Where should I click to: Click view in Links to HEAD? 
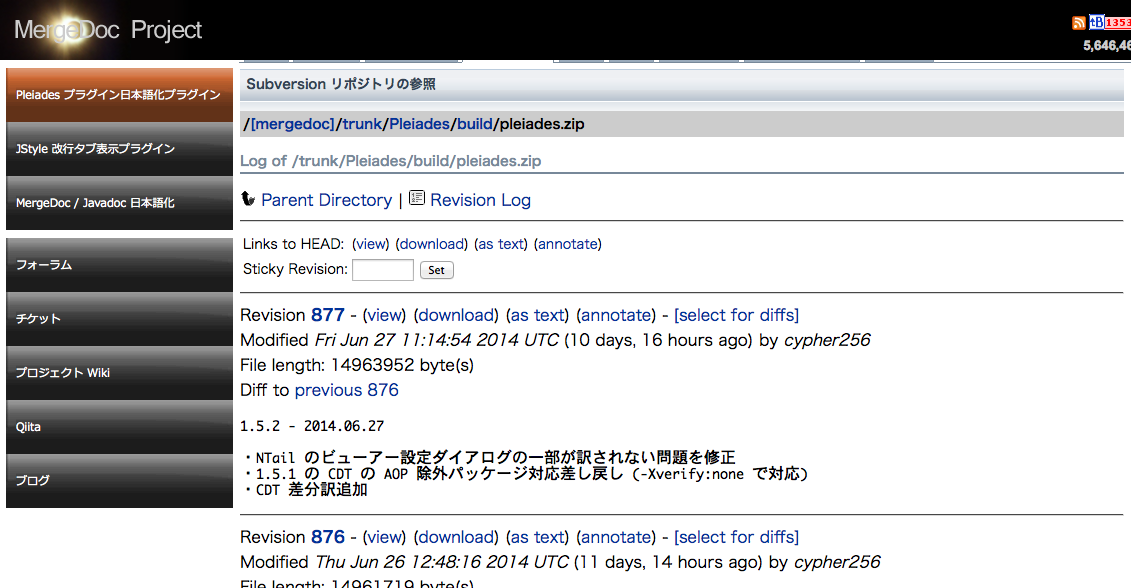click(371, 244)
